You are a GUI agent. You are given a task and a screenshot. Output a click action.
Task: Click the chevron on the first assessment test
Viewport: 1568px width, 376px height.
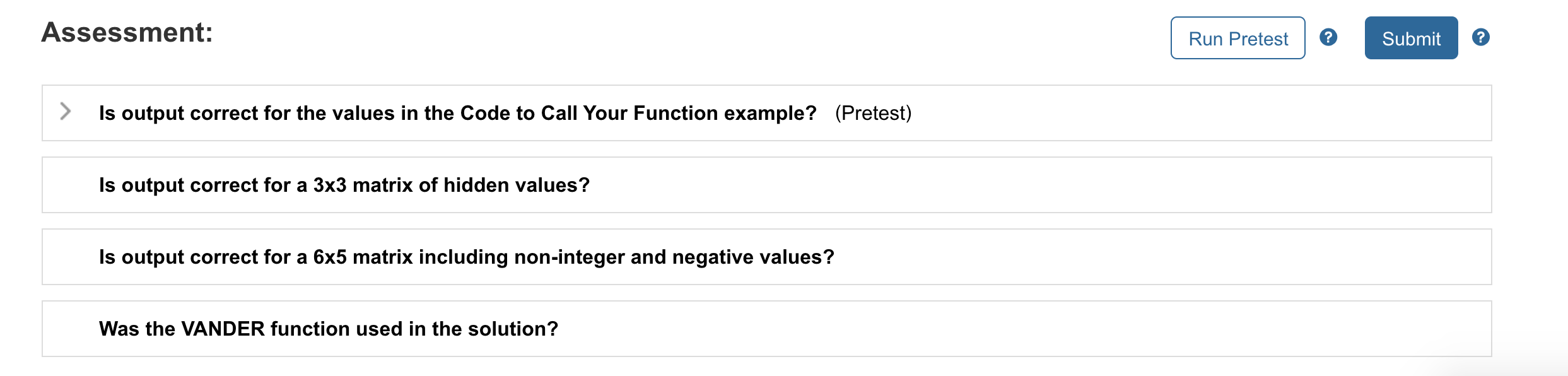pyautogui.click(x=64, y=111)
